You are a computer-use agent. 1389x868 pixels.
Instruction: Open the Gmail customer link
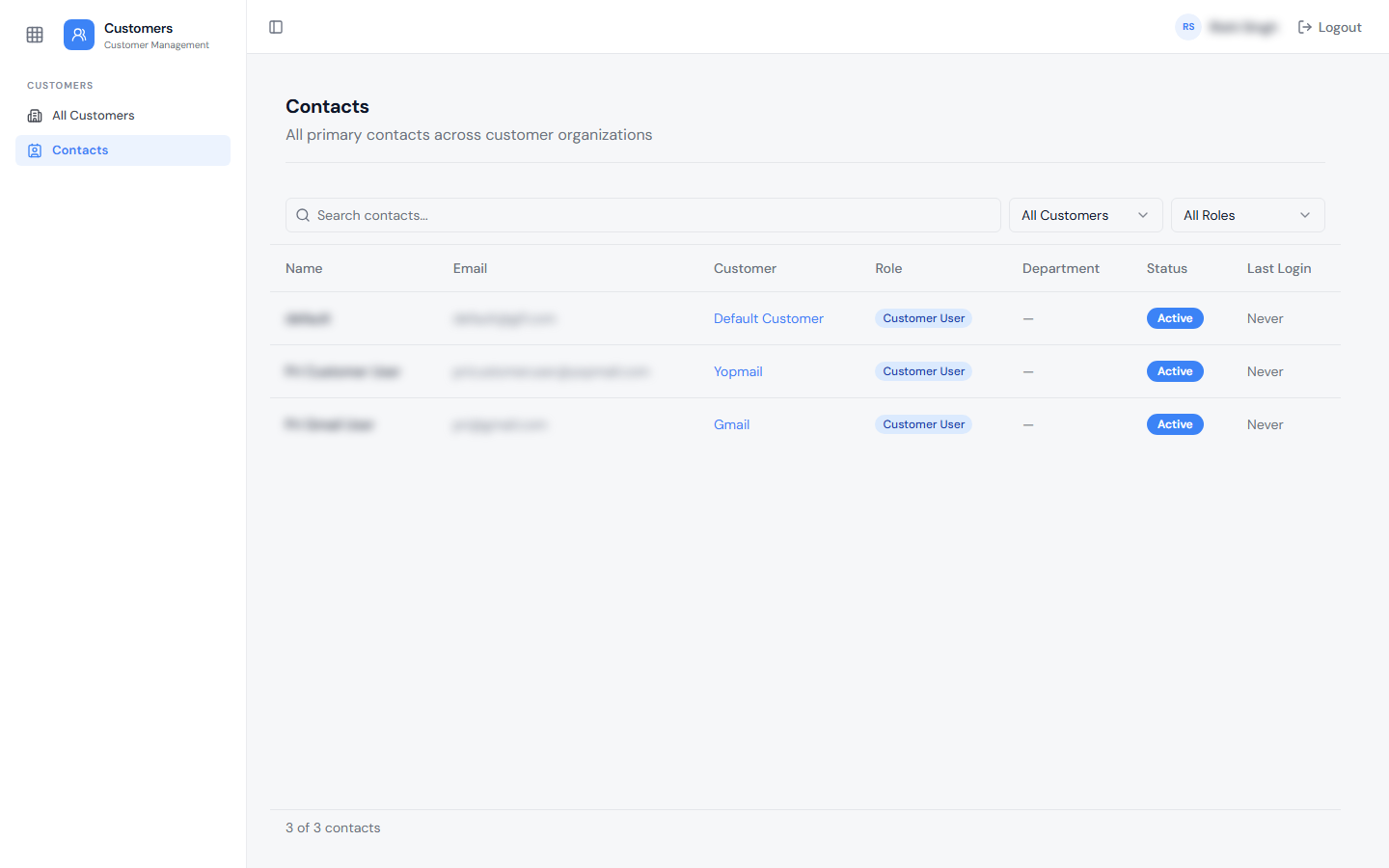pyautogui.click(x=731, y=424)
